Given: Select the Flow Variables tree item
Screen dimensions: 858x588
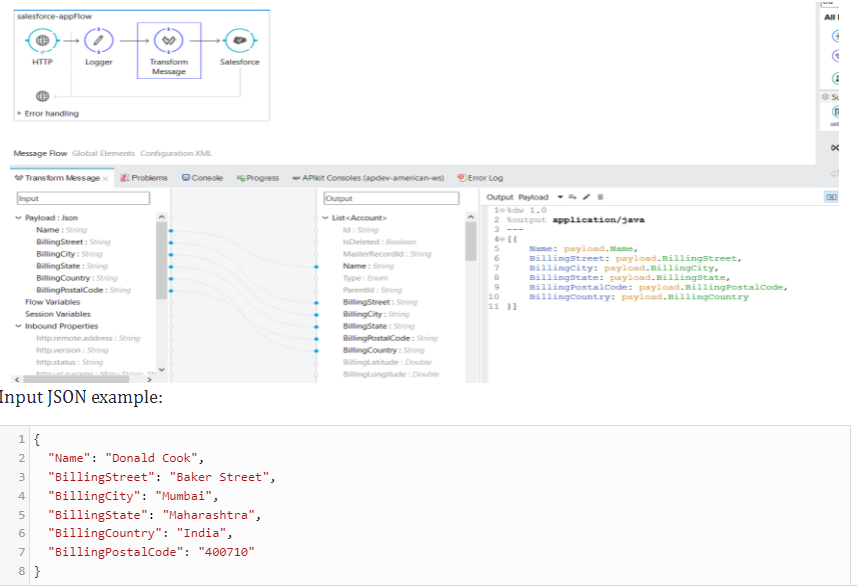Looking at the screenshot, I should [x=53, y=302].
